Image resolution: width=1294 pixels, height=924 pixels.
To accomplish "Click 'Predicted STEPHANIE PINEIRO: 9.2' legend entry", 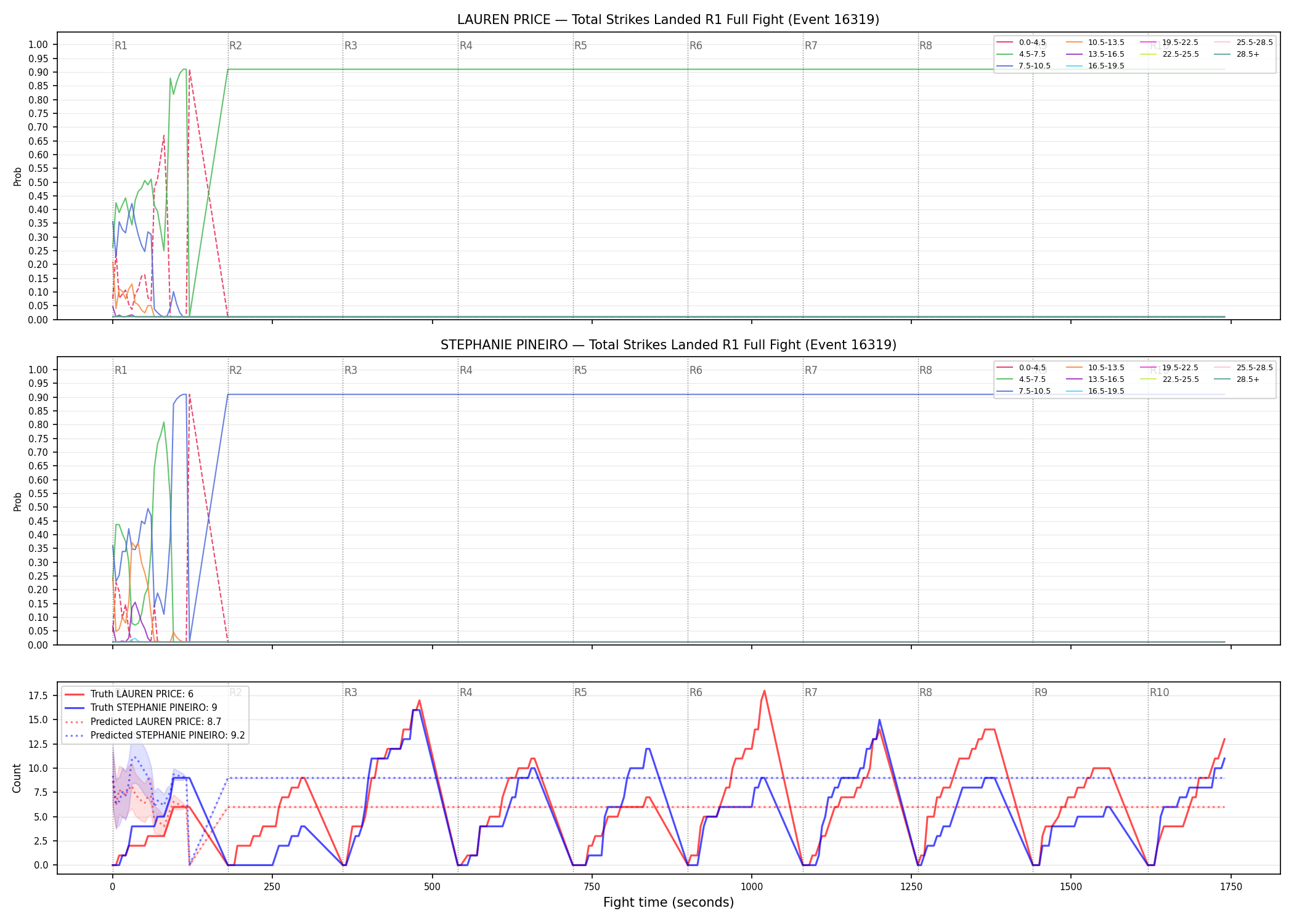I will [155, 736].
